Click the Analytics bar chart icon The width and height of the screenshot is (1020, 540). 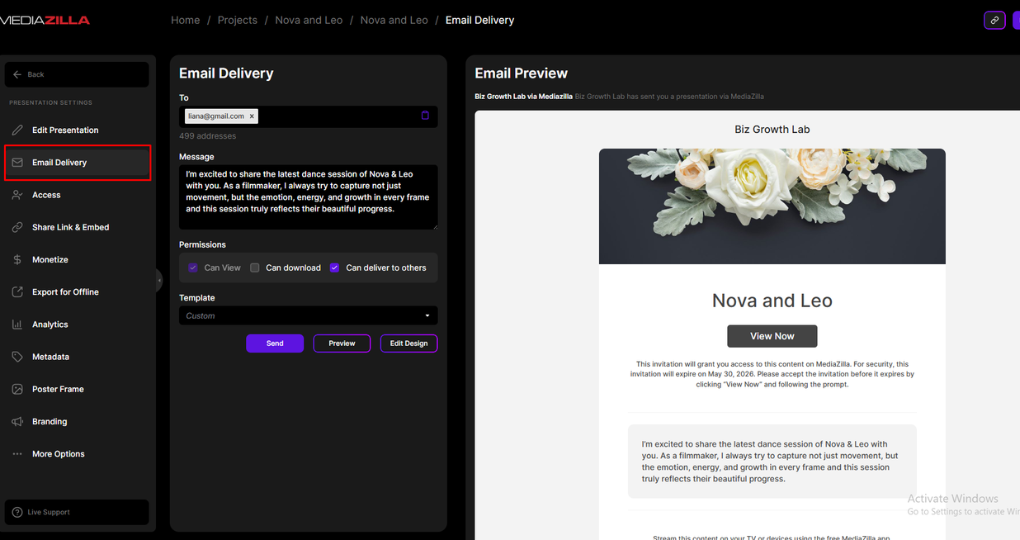click(18, 325)
